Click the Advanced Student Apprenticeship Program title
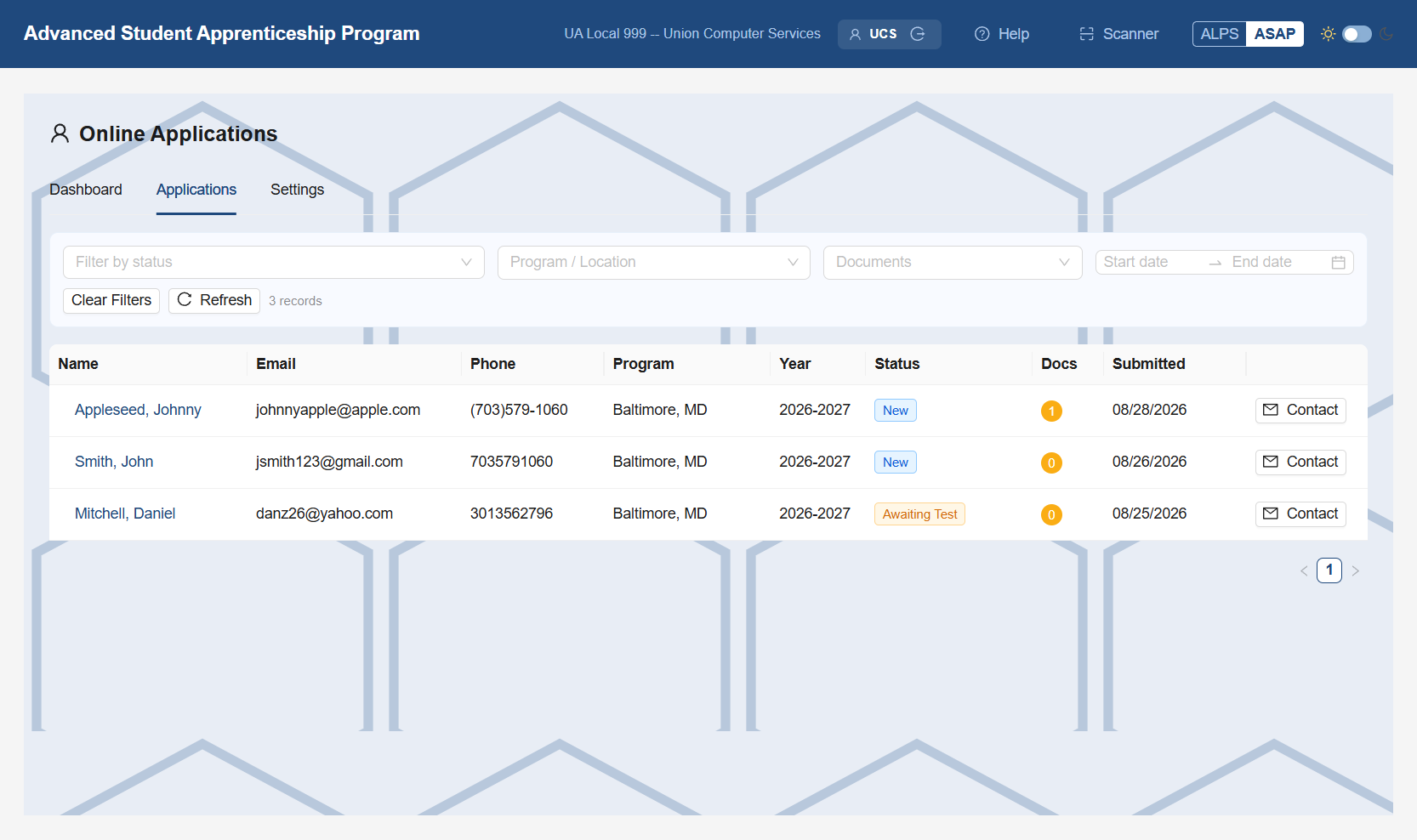Viewport: 1417px width, 840px height. point(222,33)
